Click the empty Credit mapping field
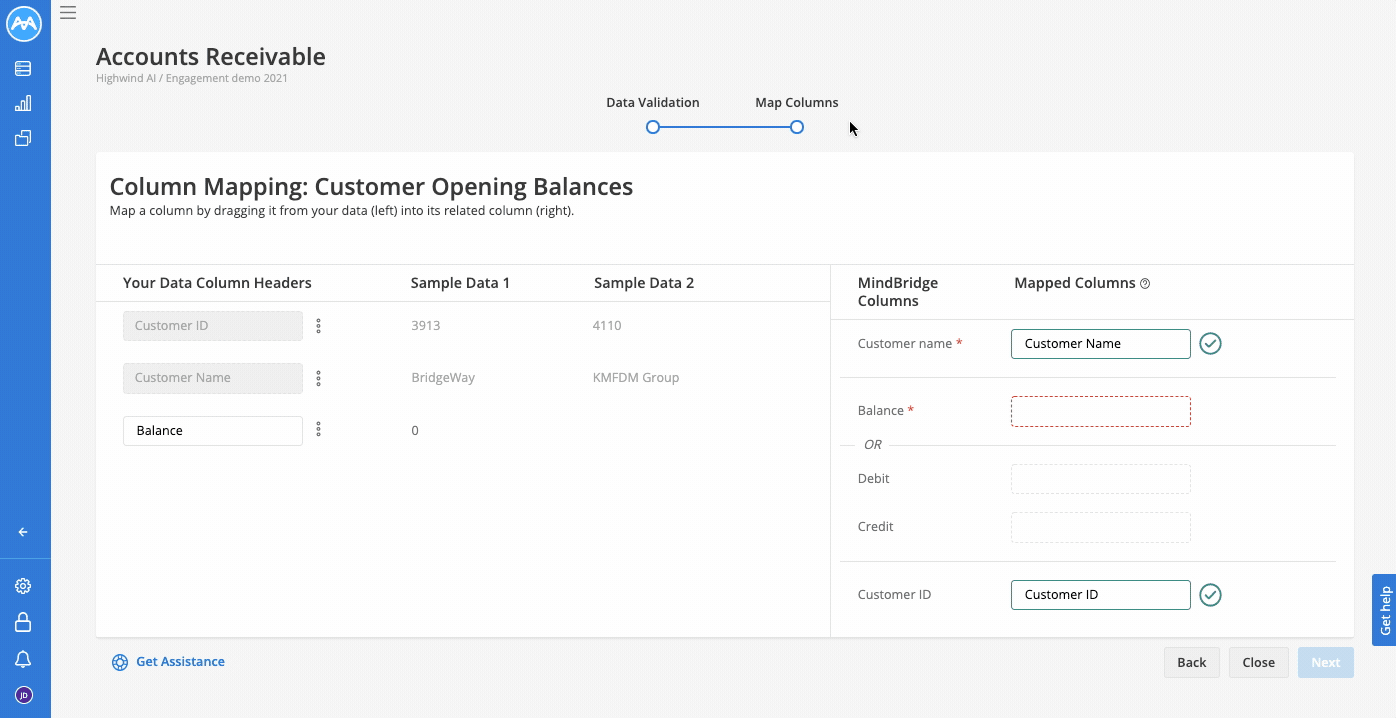 pos(1101,527)
